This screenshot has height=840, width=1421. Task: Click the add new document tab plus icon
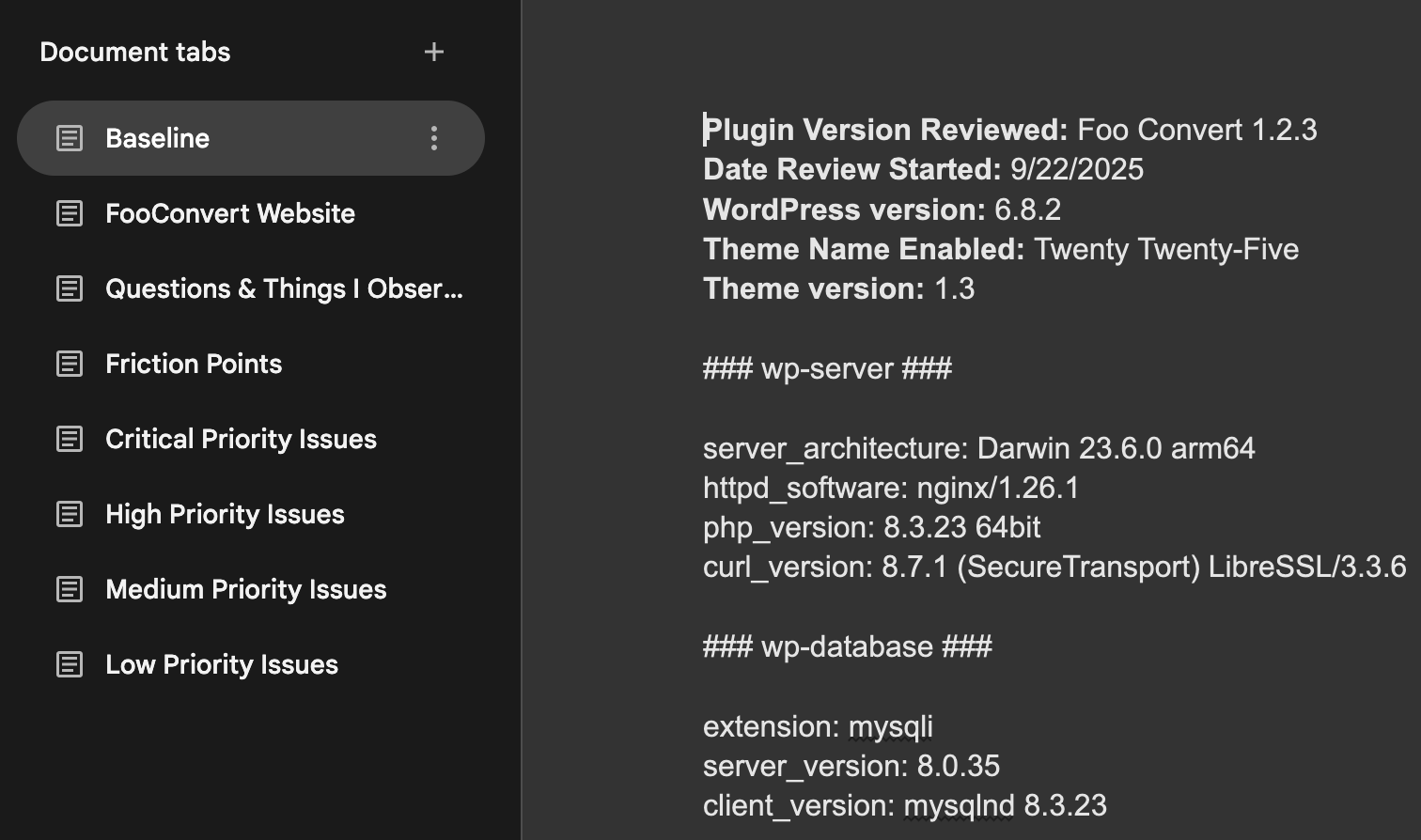tap(433, 53)
